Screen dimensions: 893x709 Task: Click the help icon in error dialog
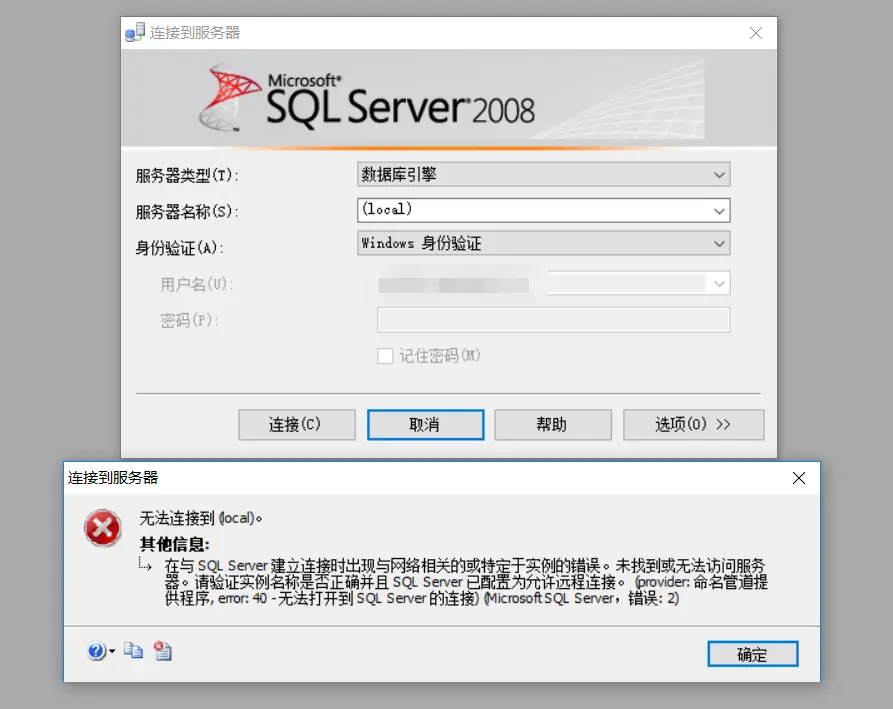click(x=96, y=650)
